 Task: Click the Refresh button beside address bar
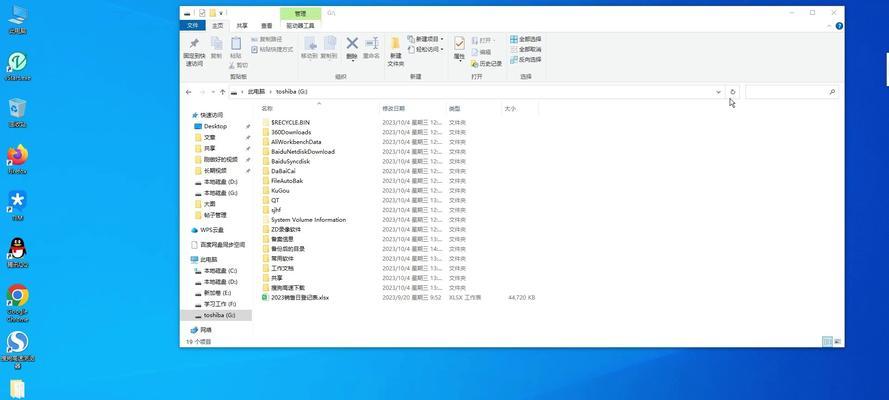[733, 92]
